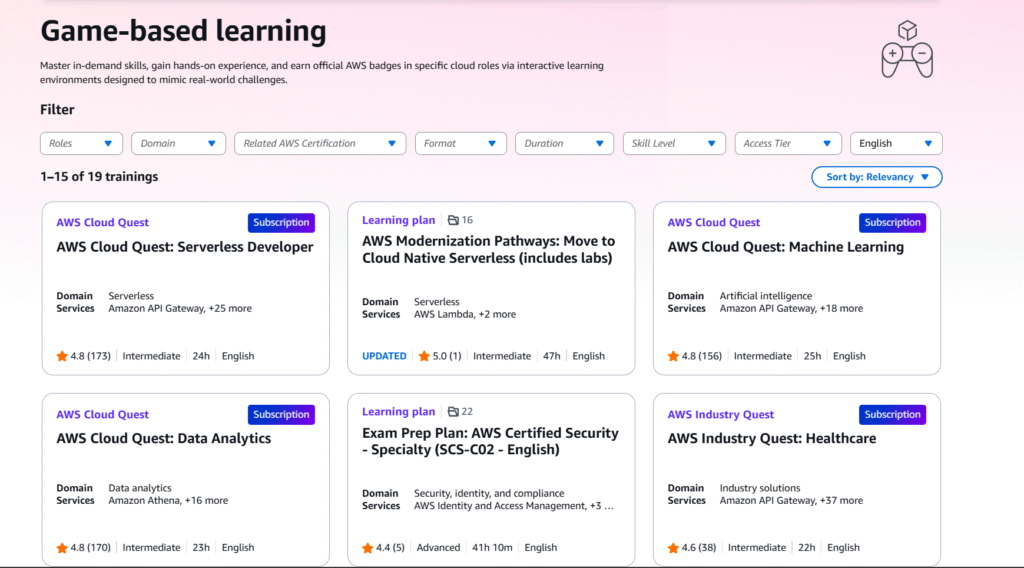Click 'Industry solutions' domain value
The height and width of the screenshot is (568, 1024).
pos(760,488)
